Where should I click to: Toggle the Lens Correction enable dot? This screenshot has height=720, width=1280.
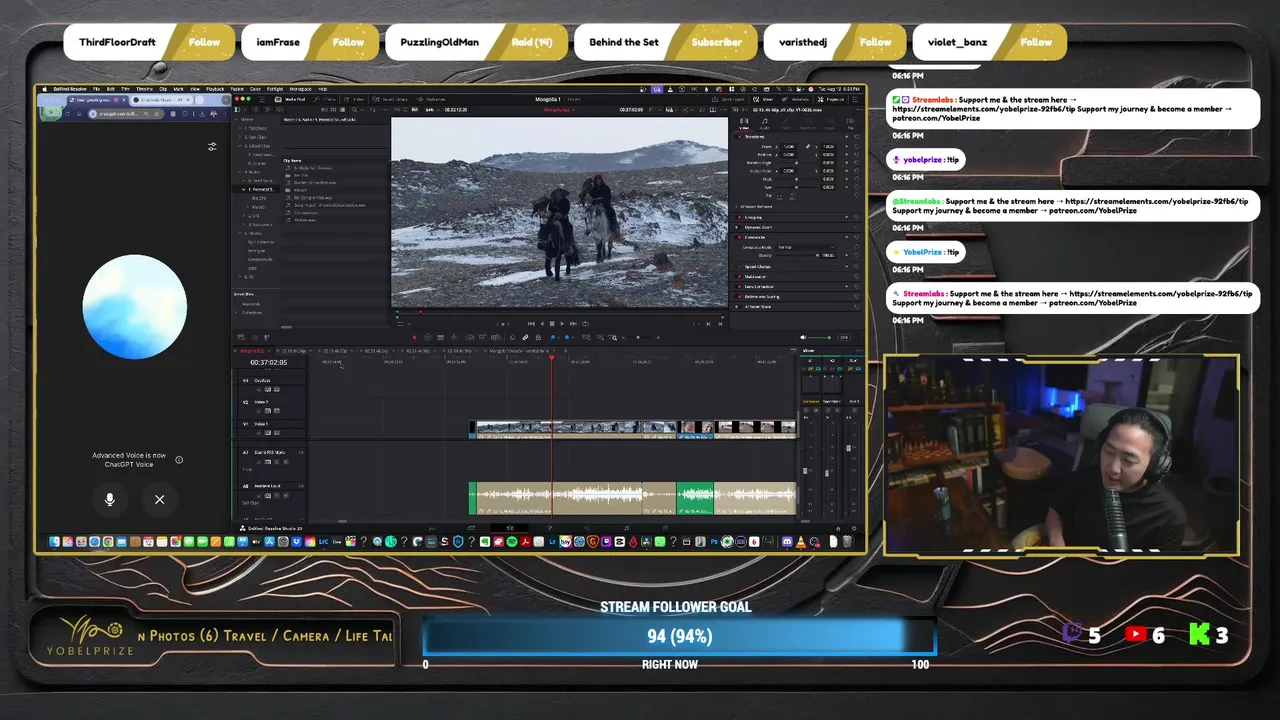740,286
